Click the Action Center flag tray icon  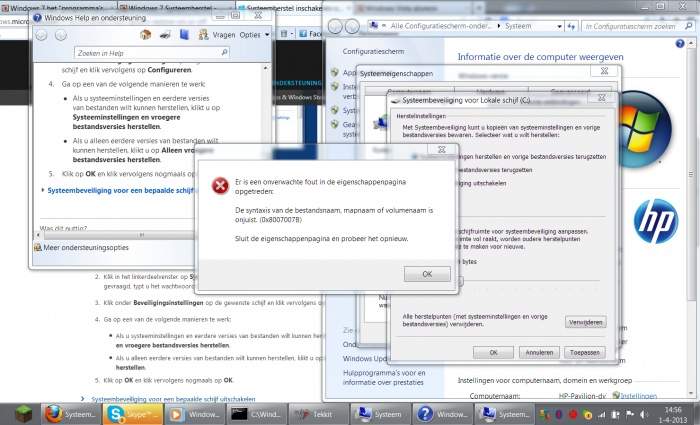(630, 415)
